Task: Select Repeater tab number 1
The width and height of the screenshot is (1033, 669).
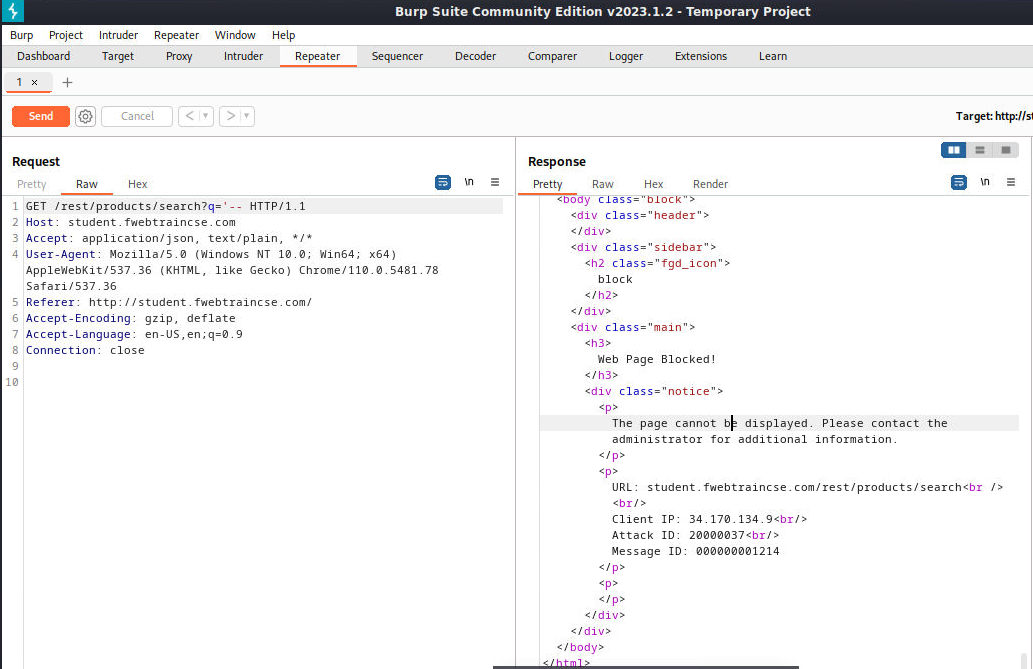Action: [20, 82]
